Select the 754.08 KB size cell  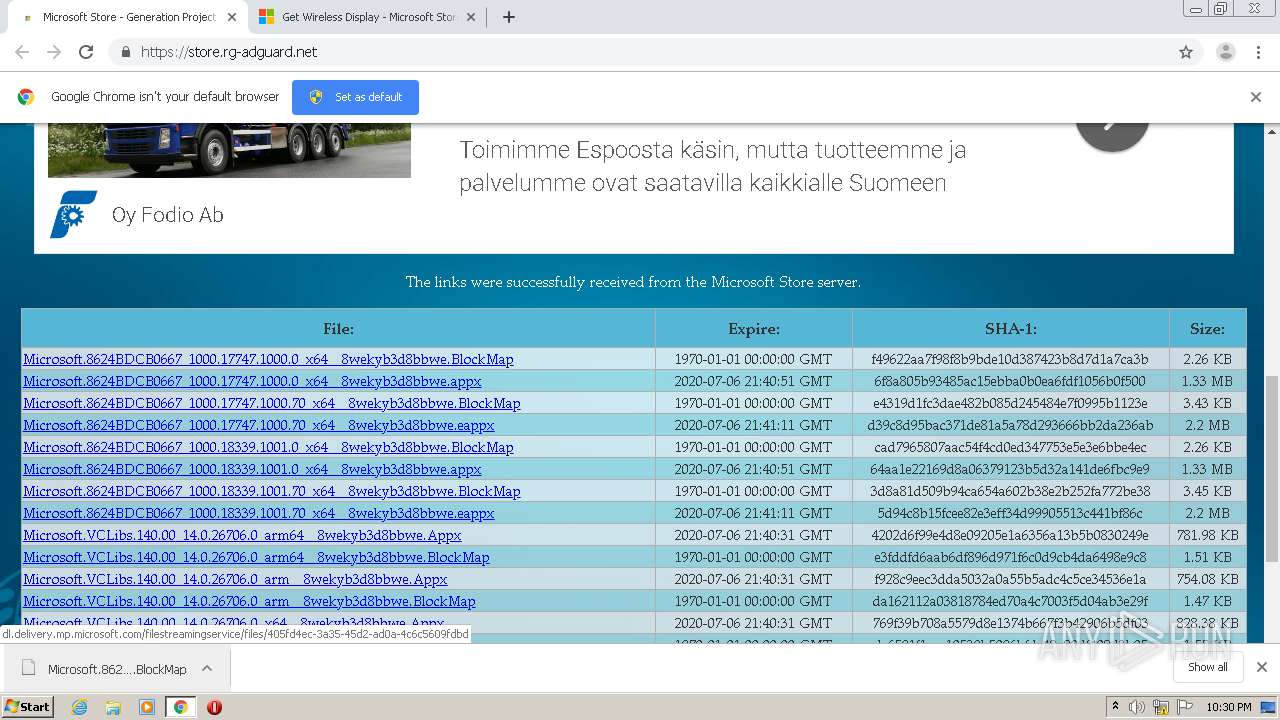(1207, 579)
